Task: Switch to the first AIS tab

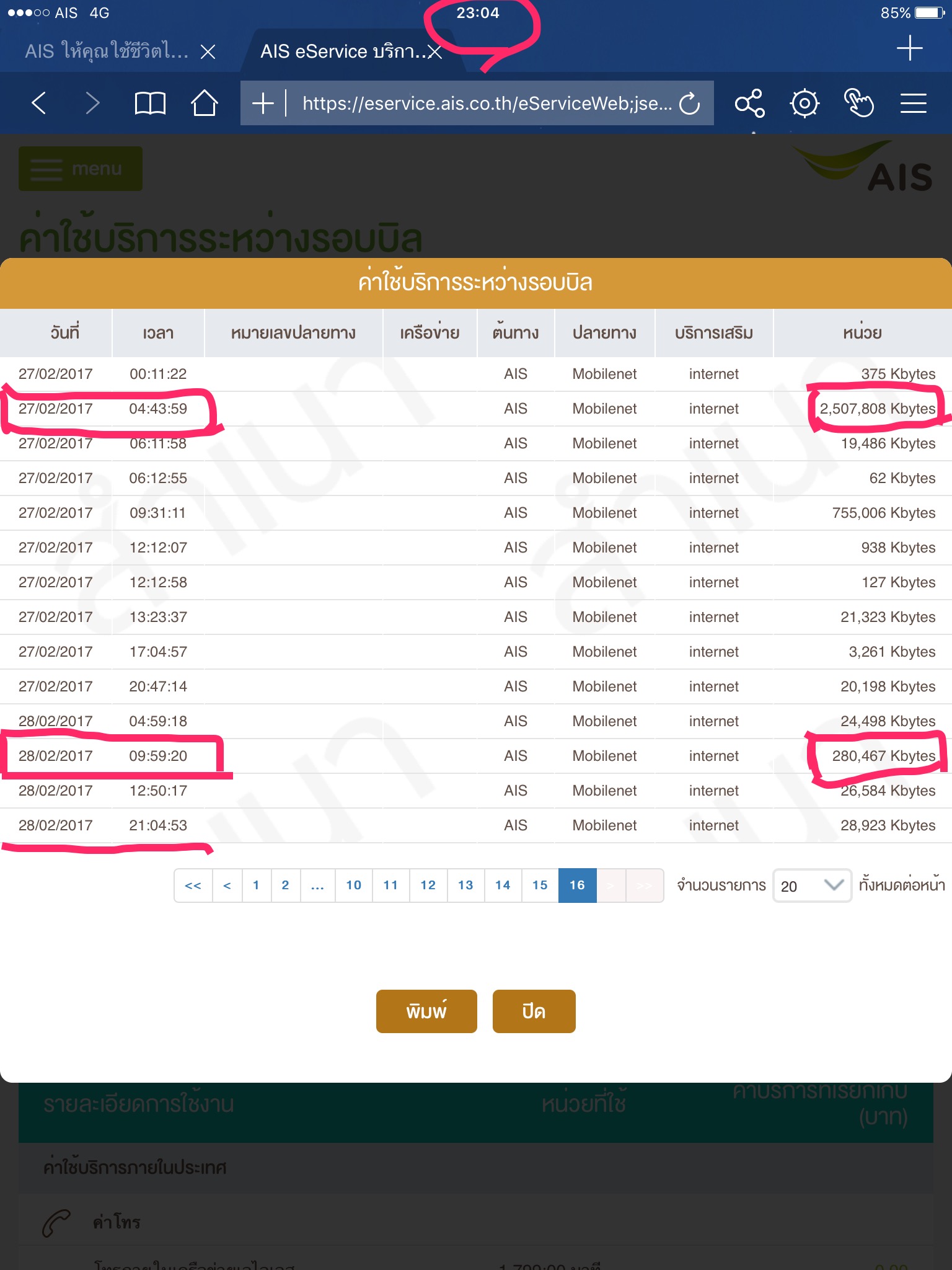Action: click(107, 51)
